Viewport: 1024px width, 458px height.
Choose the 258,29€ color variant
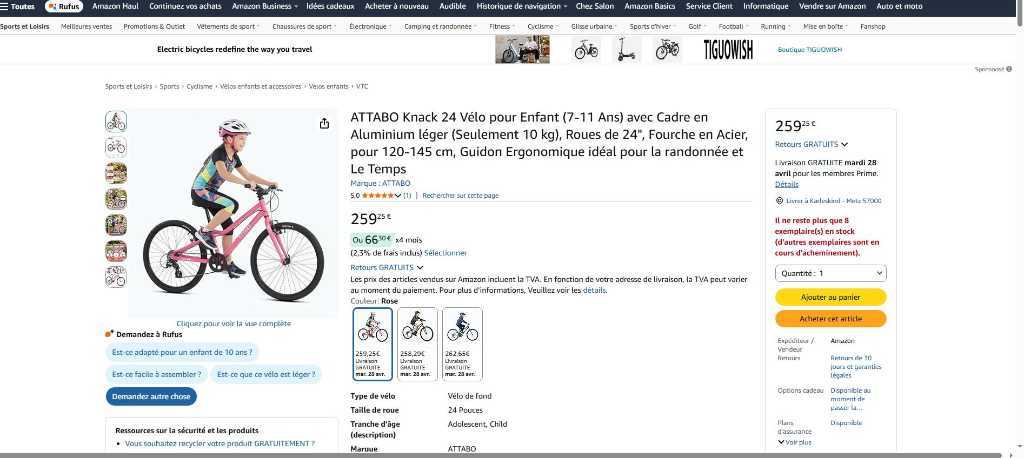tap(417, 344)
